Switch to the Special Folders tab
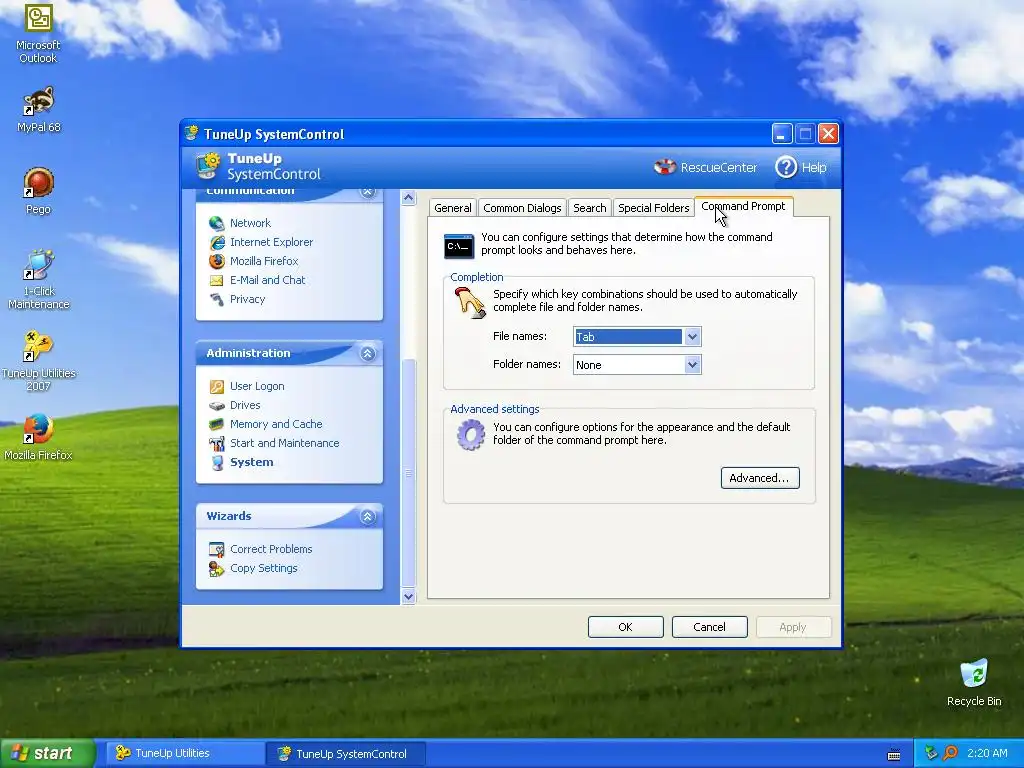The width and height of the screenshot is (1024, 768). tap(653, 208)
